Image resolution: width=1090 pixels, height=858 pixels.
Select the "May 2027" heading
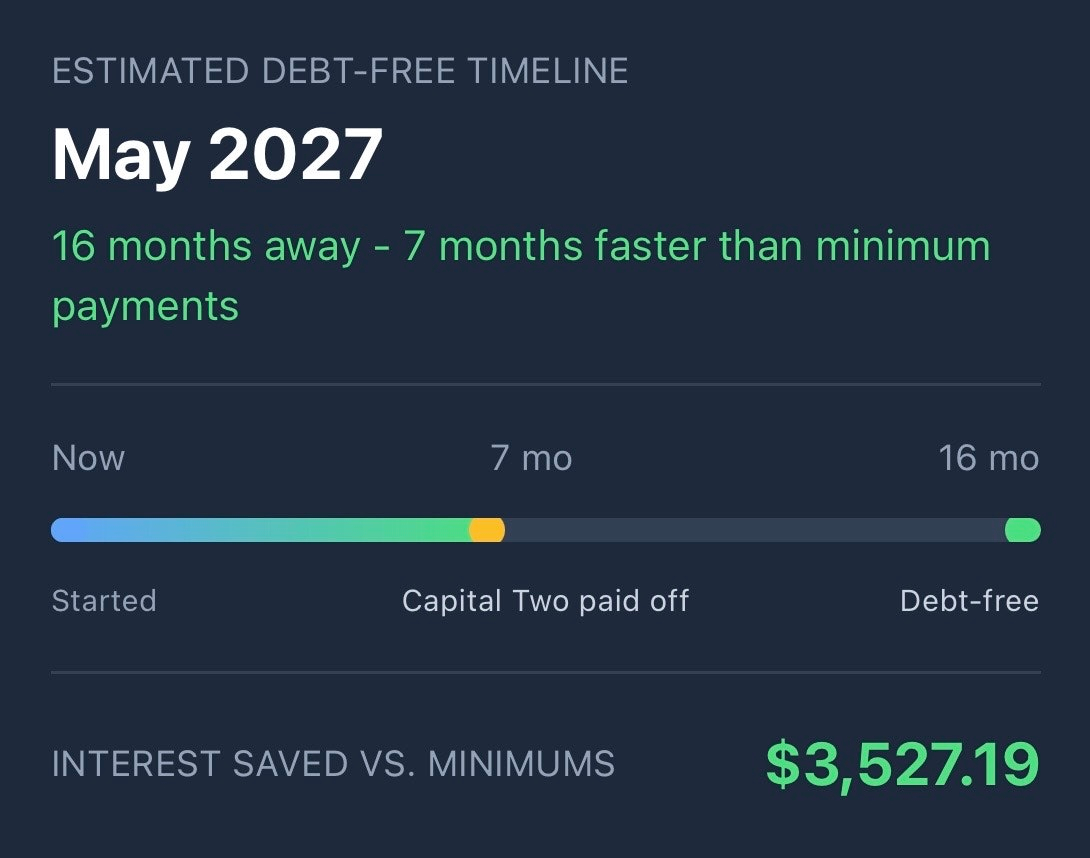tap(217, 155)
